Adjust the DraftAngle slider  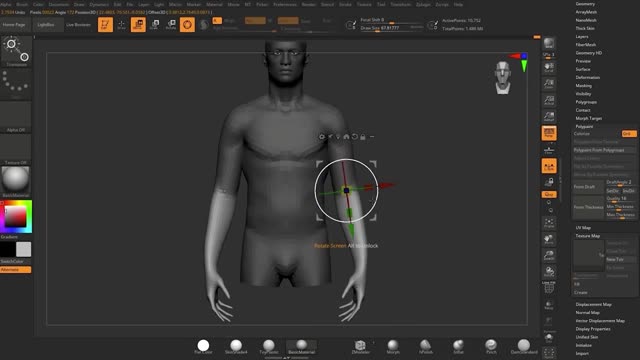[620, 182]
